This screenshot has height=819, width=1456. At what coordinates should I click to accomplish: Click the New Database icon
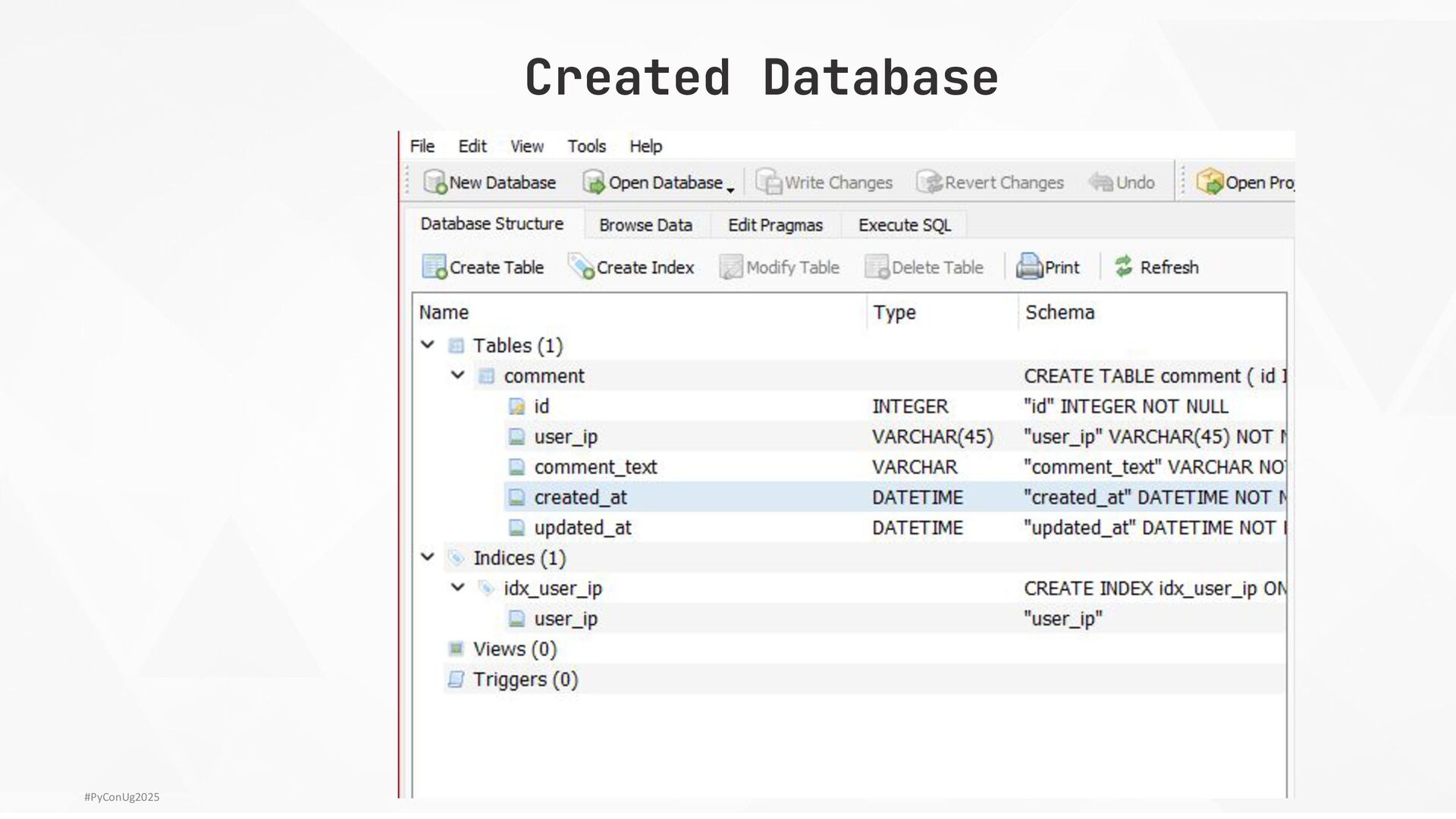coord(435,183)
